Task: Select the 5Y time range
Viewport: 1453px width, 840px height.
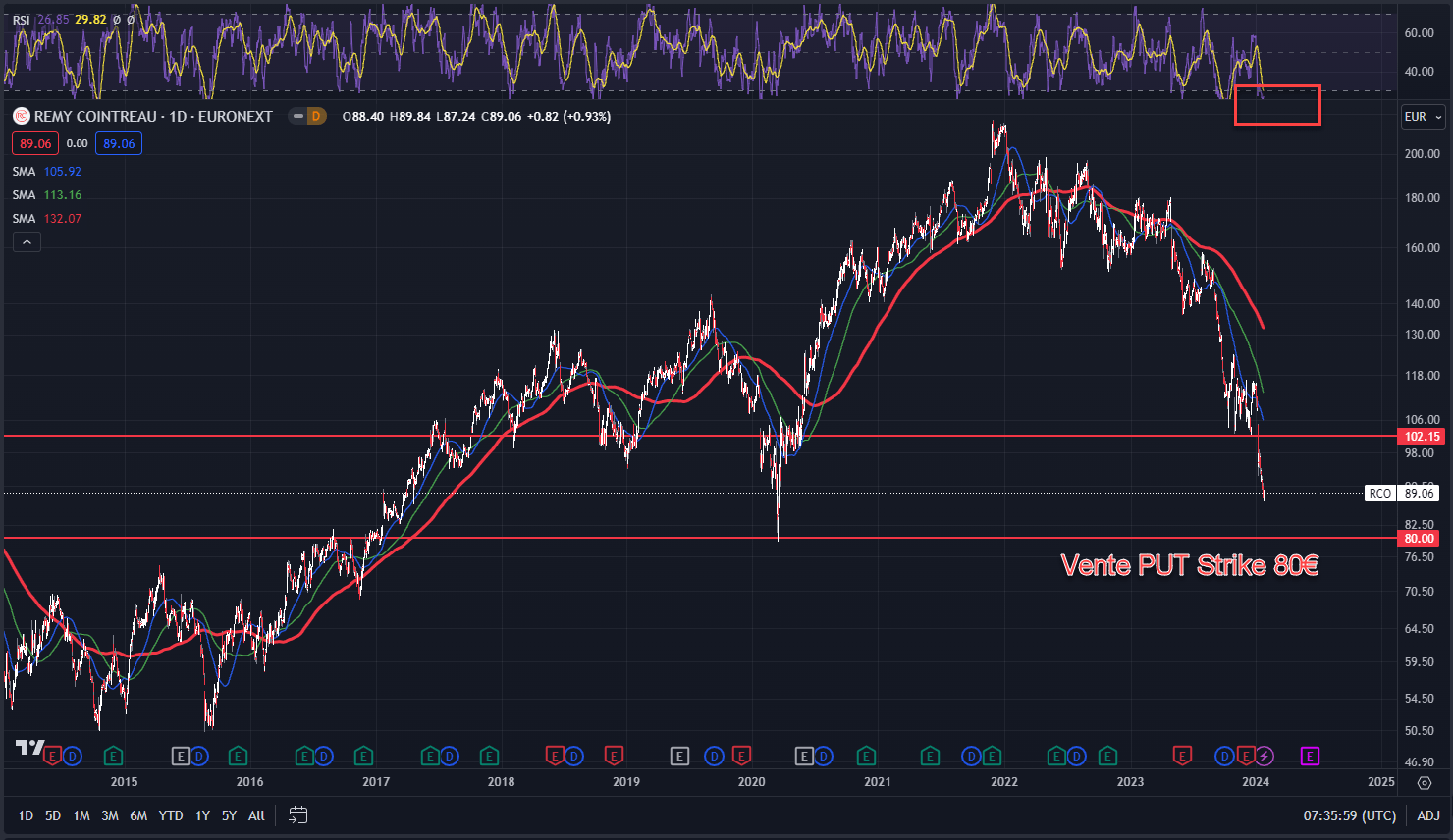Action: coord(229,815)
